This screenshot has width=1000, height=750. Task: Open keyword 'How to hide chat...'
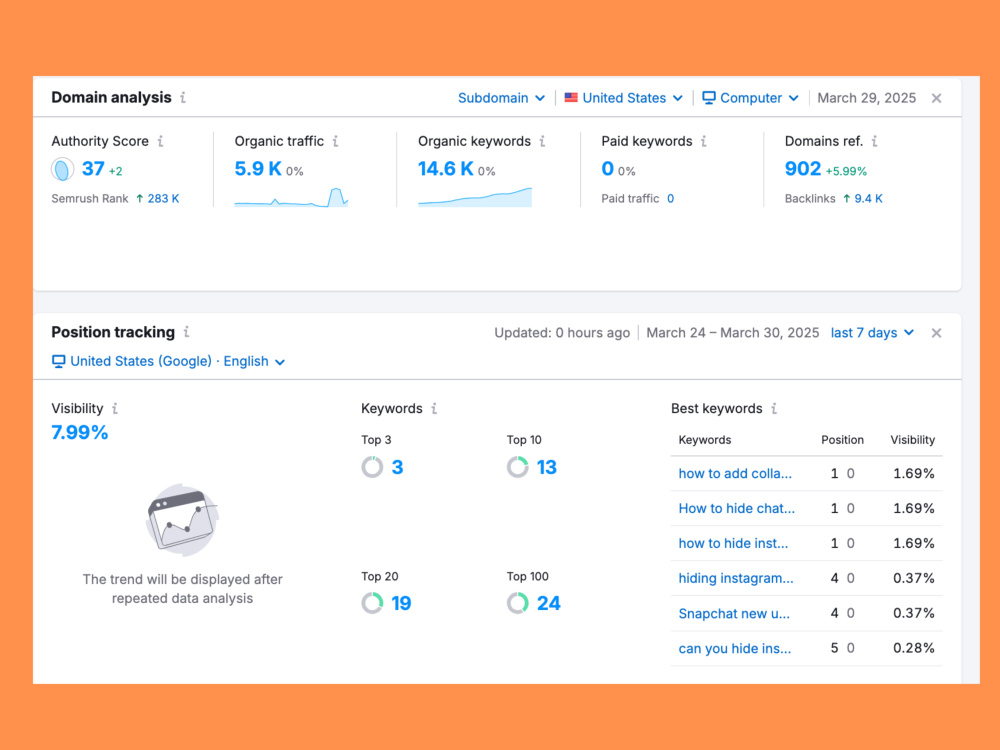737,508
